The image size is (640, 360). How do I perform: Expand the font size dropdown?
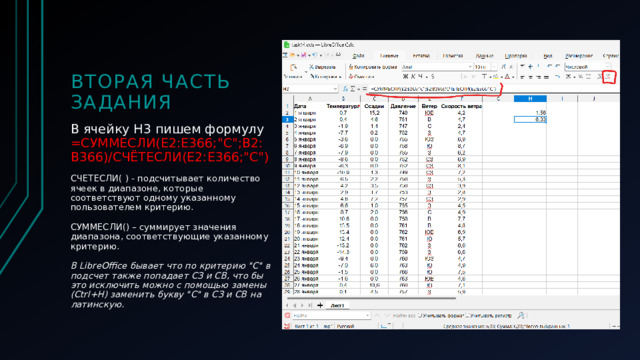coord(494,67)
